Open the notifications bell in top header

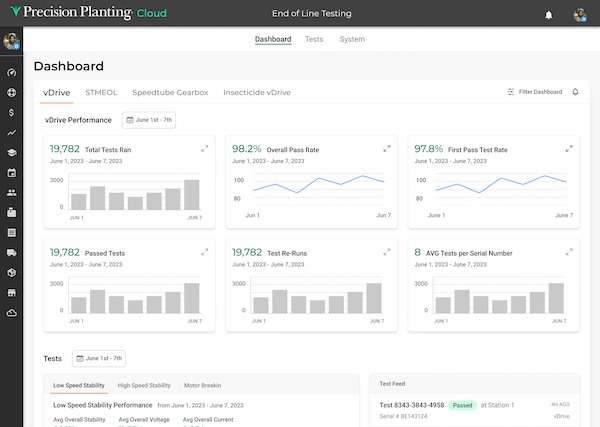click(548, 15)
